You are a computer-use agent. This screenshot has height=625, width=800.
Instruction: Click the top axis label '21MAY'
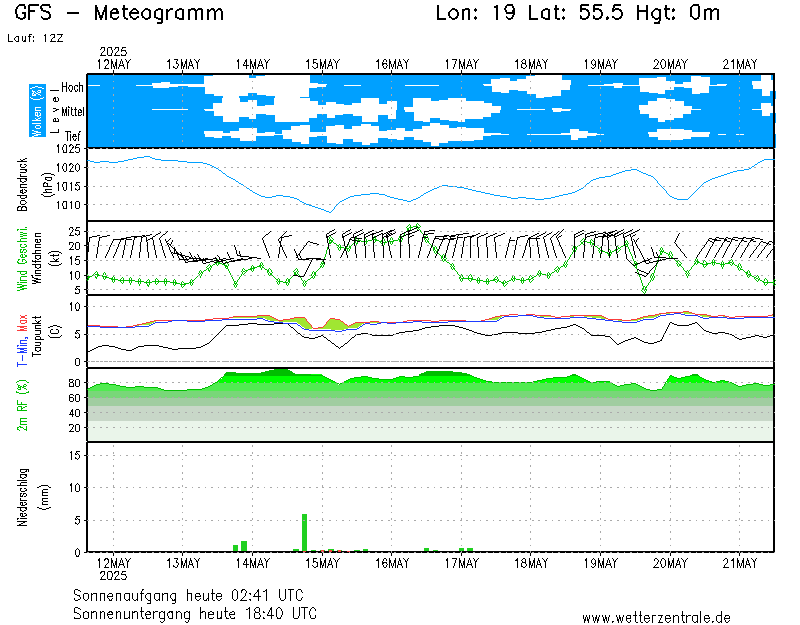tap(740, 65)
